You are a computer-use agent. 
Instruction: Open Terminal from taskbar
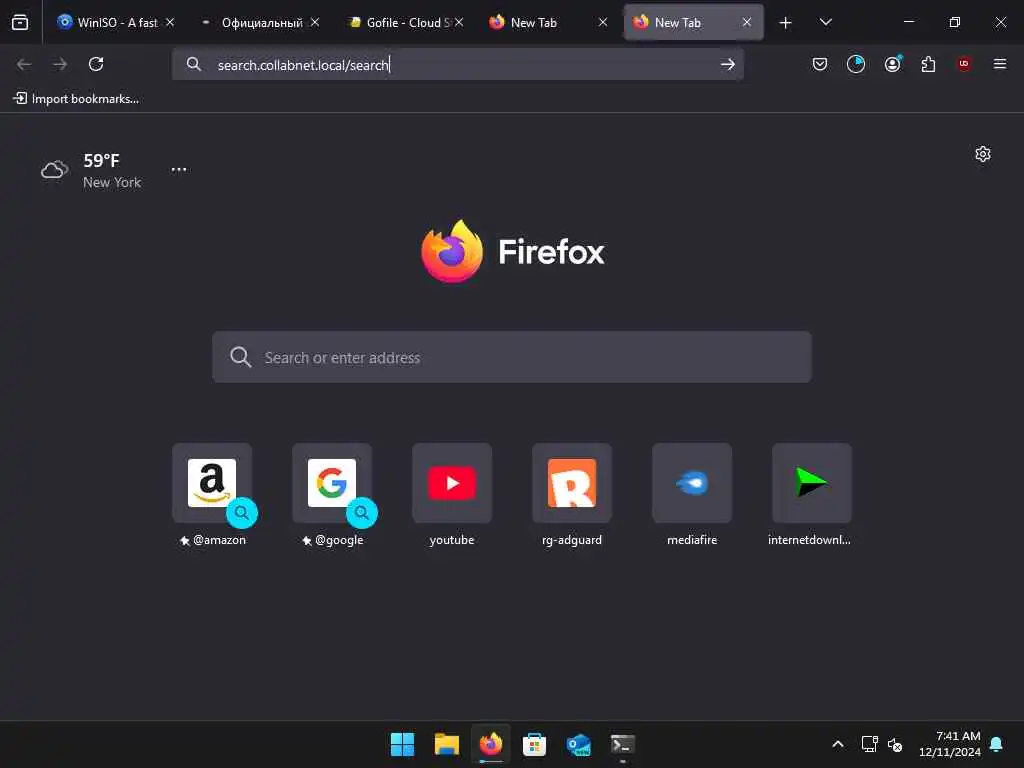click(622, 744)
